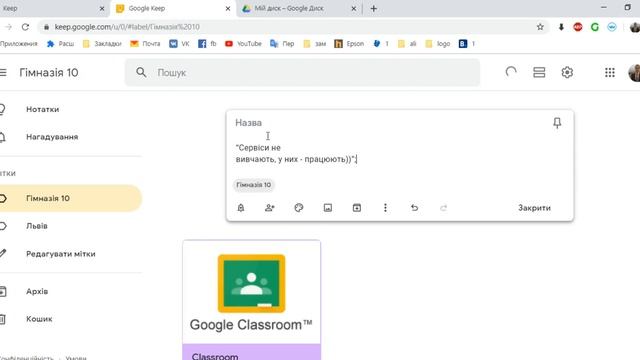This screenshot has height=360, width=640.
Task: Refresh notes with the circular icon
Action: coord(511,72)
